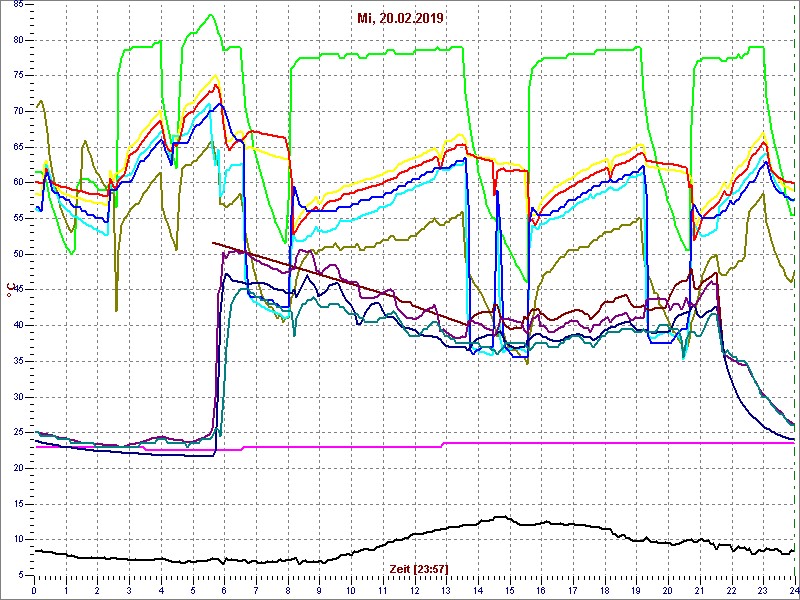Click the 45 temperature axis label
This screenshot has height=600, width=800.
[18, 290]
